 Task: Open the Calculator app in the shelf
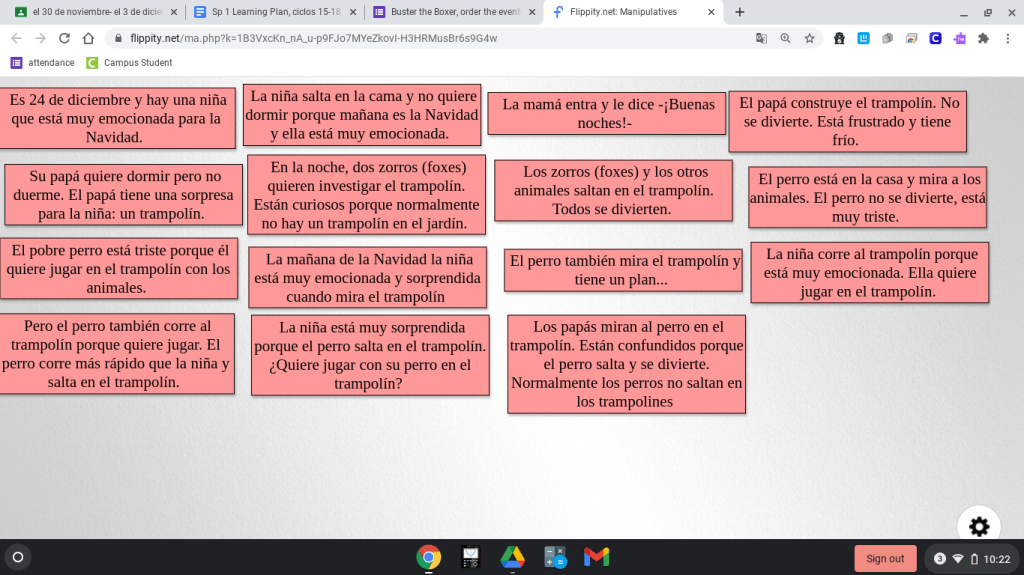pos(555,557)
